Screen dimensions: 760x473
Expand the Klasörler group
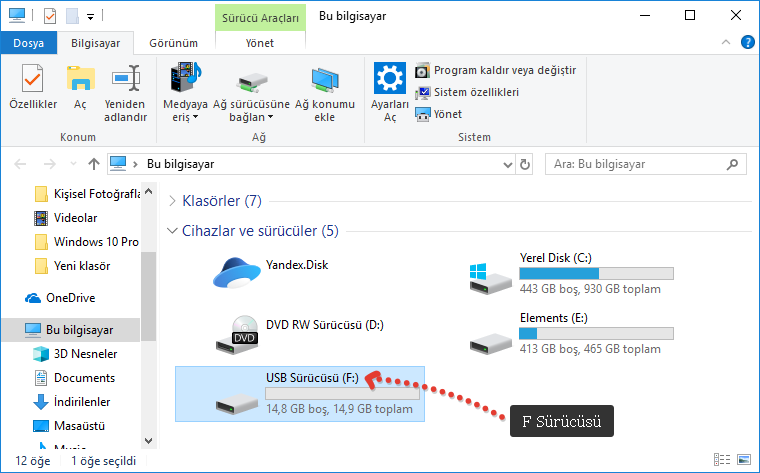tap(173, 201)
